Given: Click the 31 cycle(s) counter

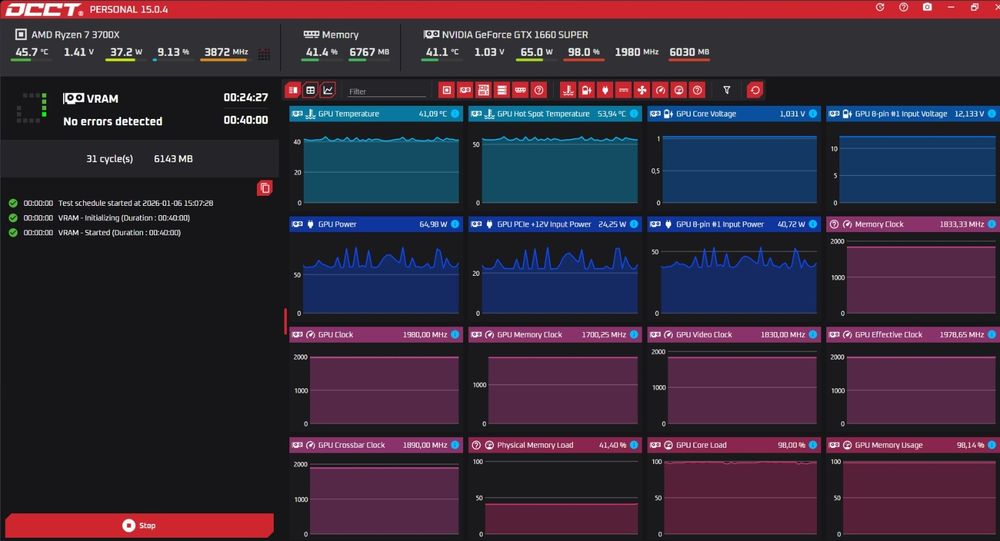Looking at the screenshot, I should pos(110,159).
